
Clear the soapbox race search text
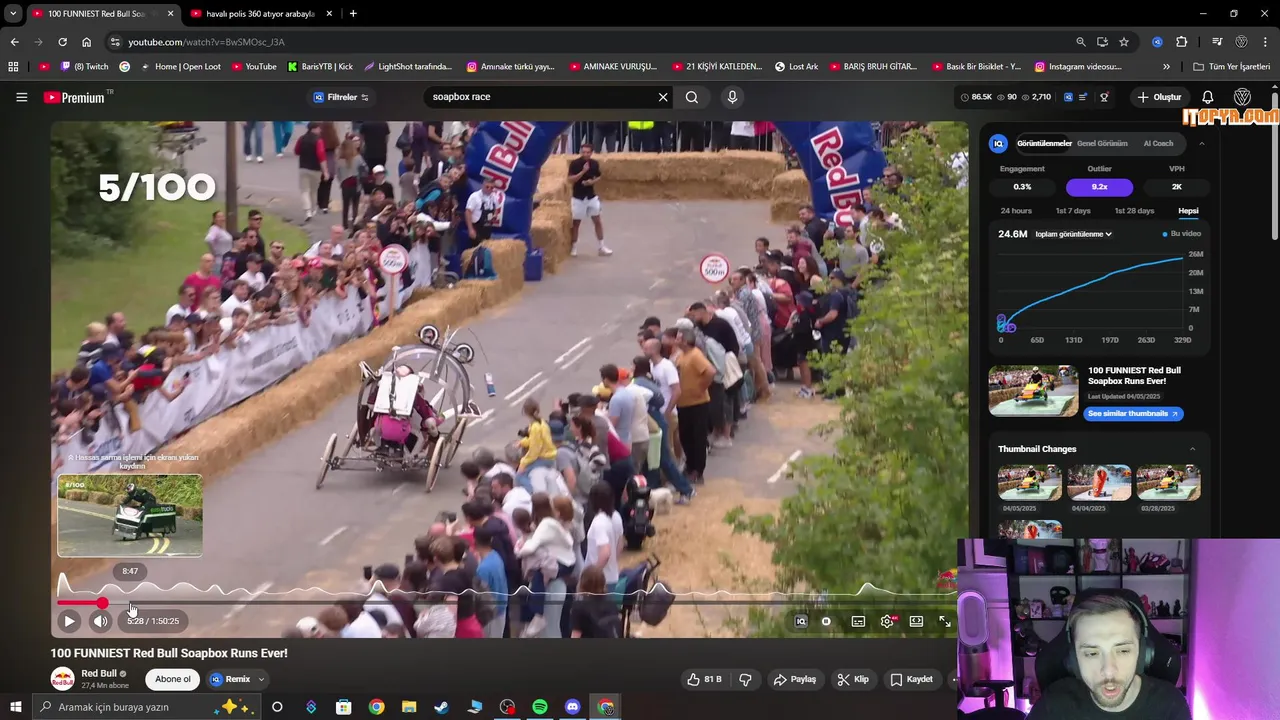tap(662, 97)
